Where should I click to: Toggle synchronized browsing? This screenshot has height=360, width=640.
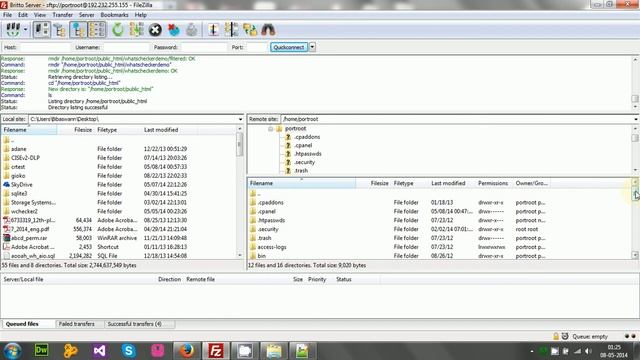pos(250,29)
